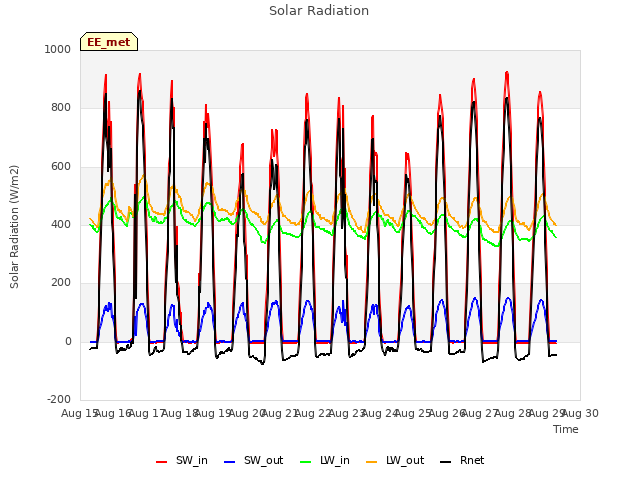
Task: Click the y-axis title Solar Radiation (W/m2)
Action: click(x=14, y=227)
